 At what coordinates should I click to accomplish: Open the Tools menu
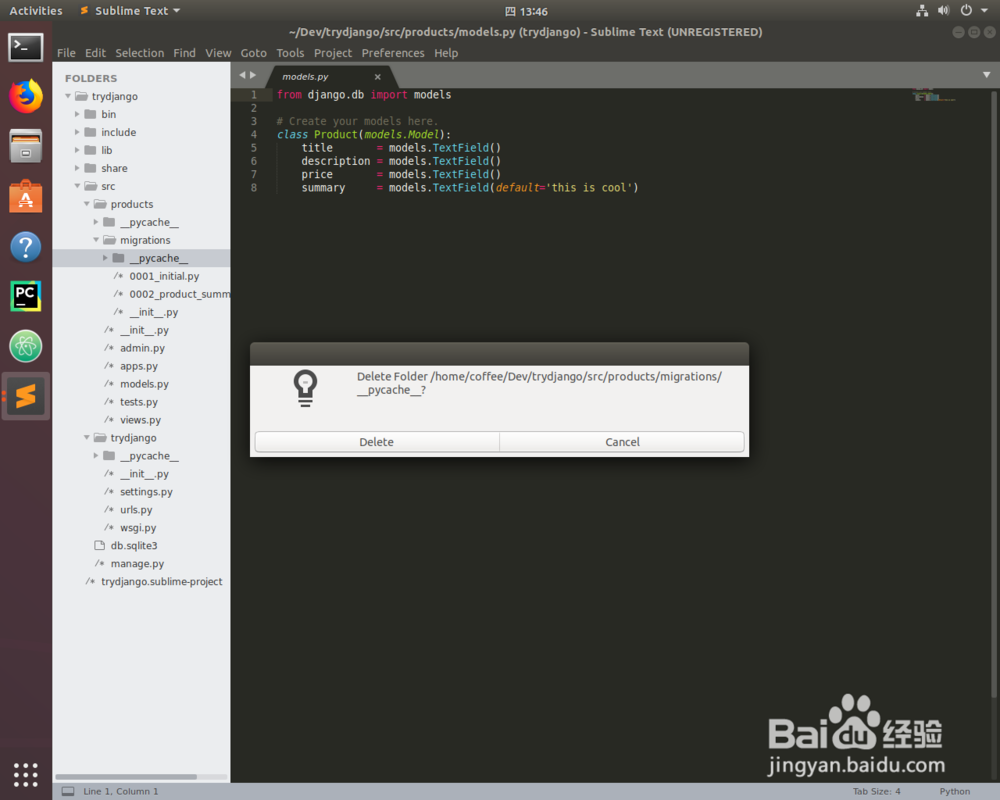click(x=290, y=53)
